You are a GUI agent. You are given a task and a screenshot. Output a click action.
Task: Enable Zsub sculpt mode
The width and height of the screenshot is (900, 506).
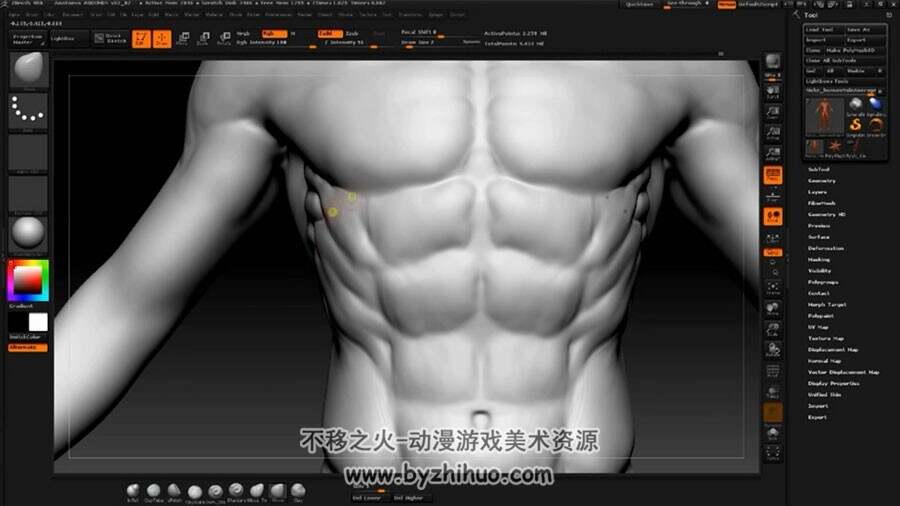click(352, 33)
